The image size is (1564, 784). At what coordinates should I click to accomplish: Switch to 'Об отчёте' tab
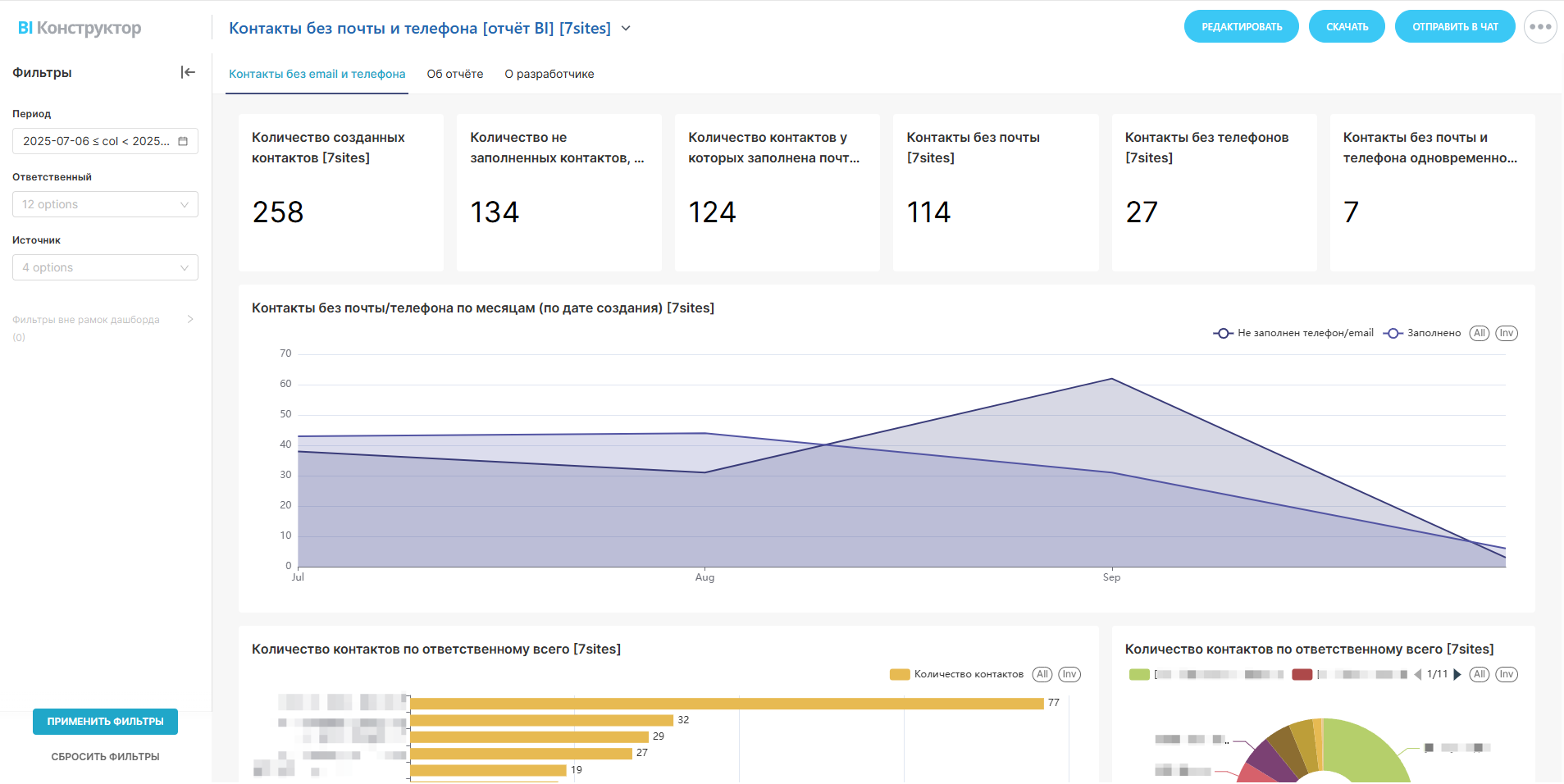coord(454,74)
